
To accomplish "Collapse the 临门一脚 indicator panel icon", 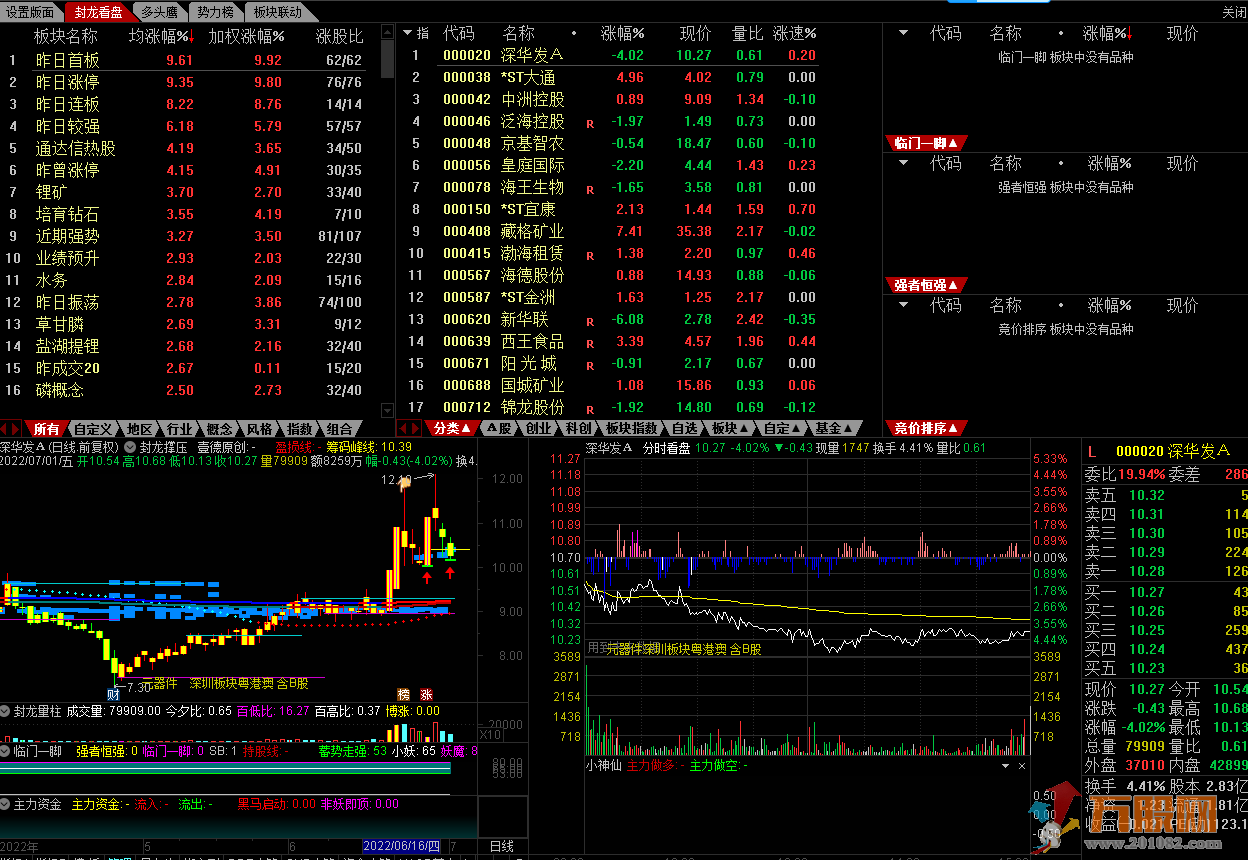I will pos(6,750).
